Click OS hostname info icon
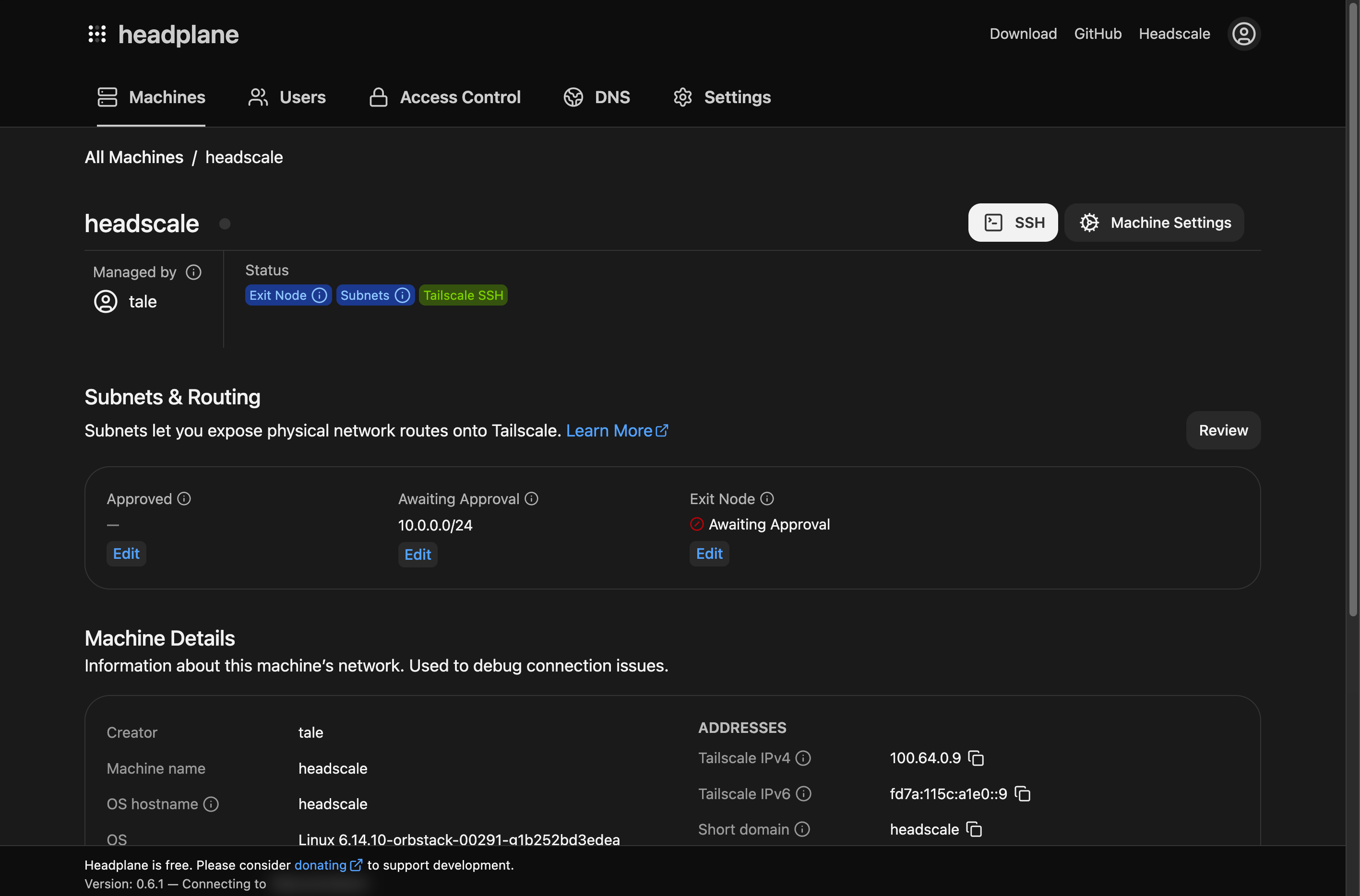 point(211,804)
